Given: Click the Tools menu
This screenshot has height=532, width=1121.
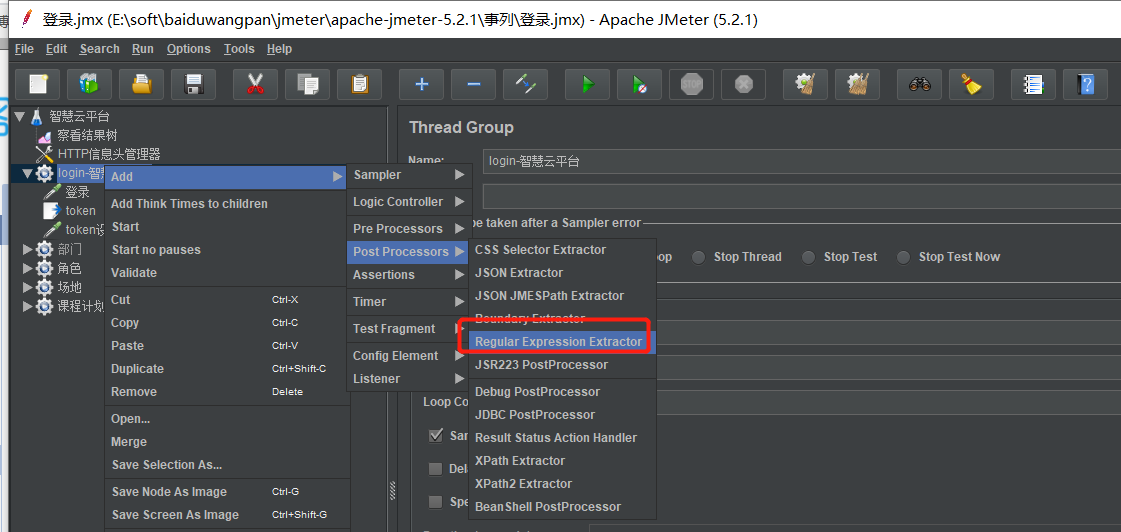Looking at the screenshot, I should point(239,49).
